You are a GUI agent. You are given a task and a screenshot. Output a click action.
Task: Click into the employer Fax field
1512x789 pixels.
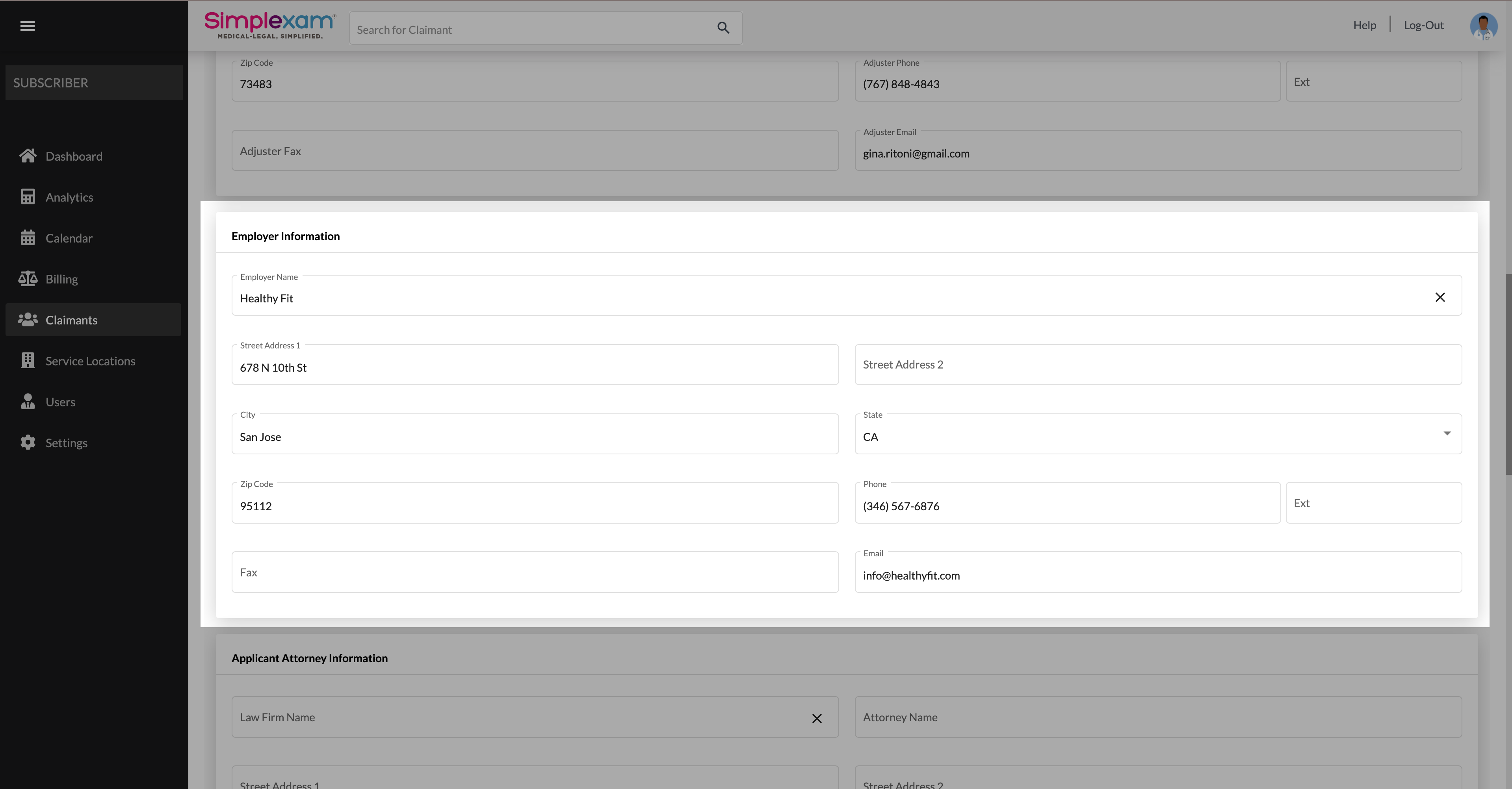click(534, 572)
